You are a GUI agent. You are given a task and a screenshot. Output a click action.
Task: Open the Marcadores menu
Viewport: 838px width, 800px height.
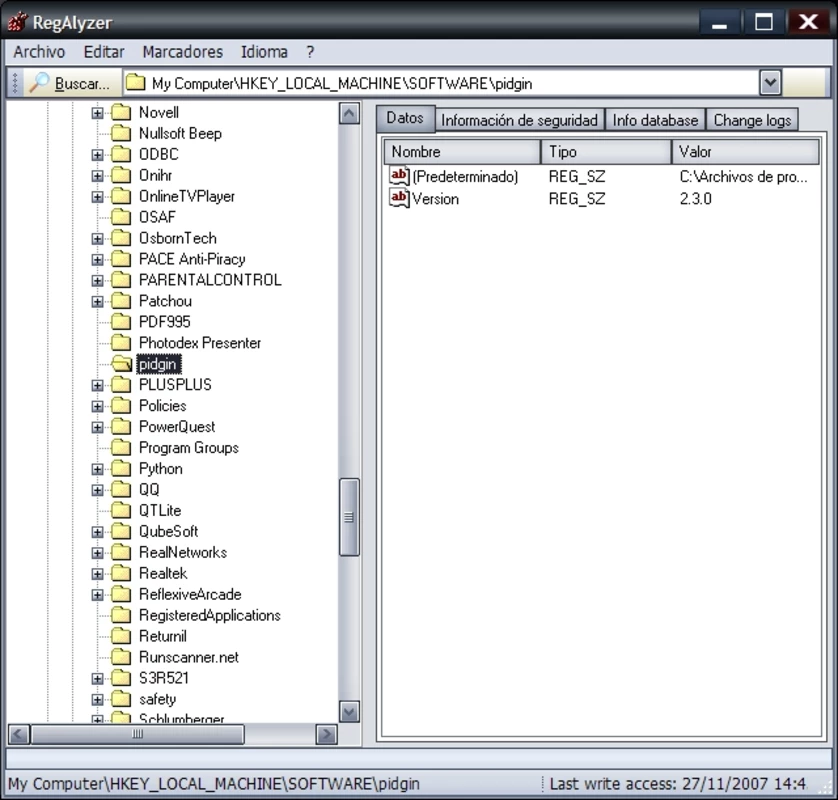coord(182,52)
